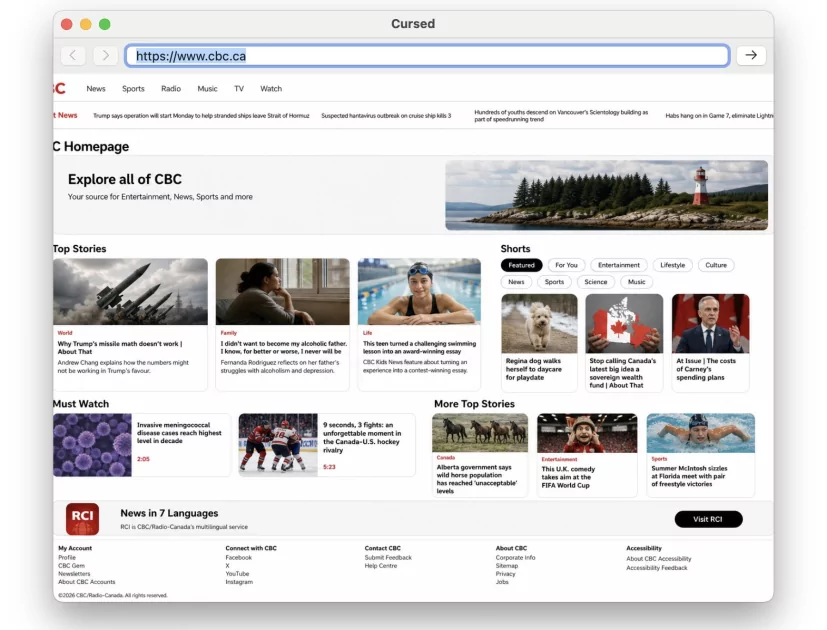Select the News shorts filter chip
827x630 pixels.
(516, 282)
